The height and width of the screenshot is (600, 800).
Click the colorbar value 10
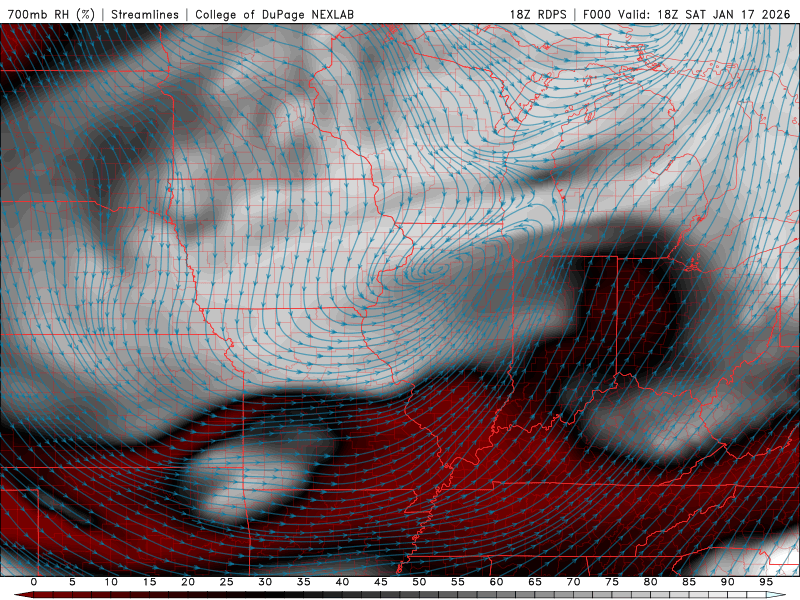click(111, 582)
